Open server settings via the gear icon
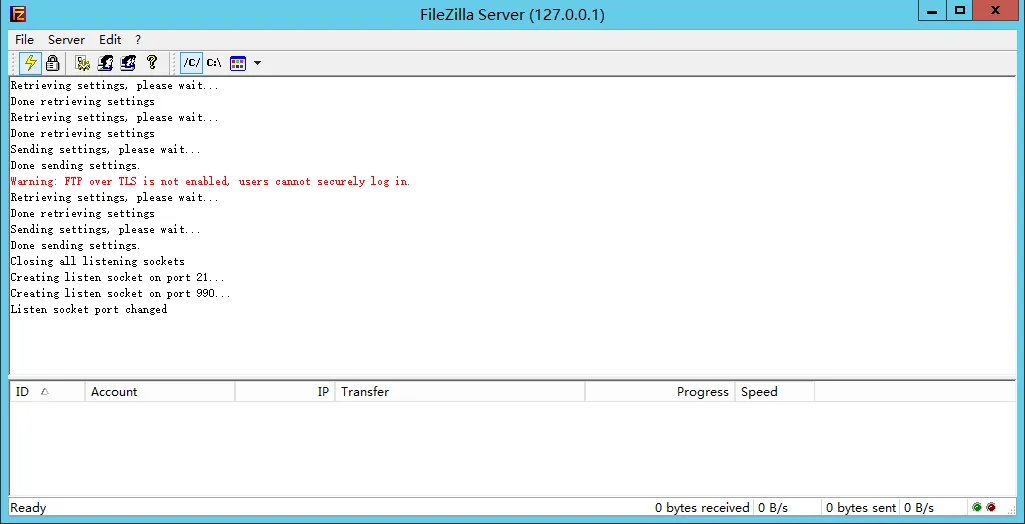1025x524 pixels. (82, 63)
